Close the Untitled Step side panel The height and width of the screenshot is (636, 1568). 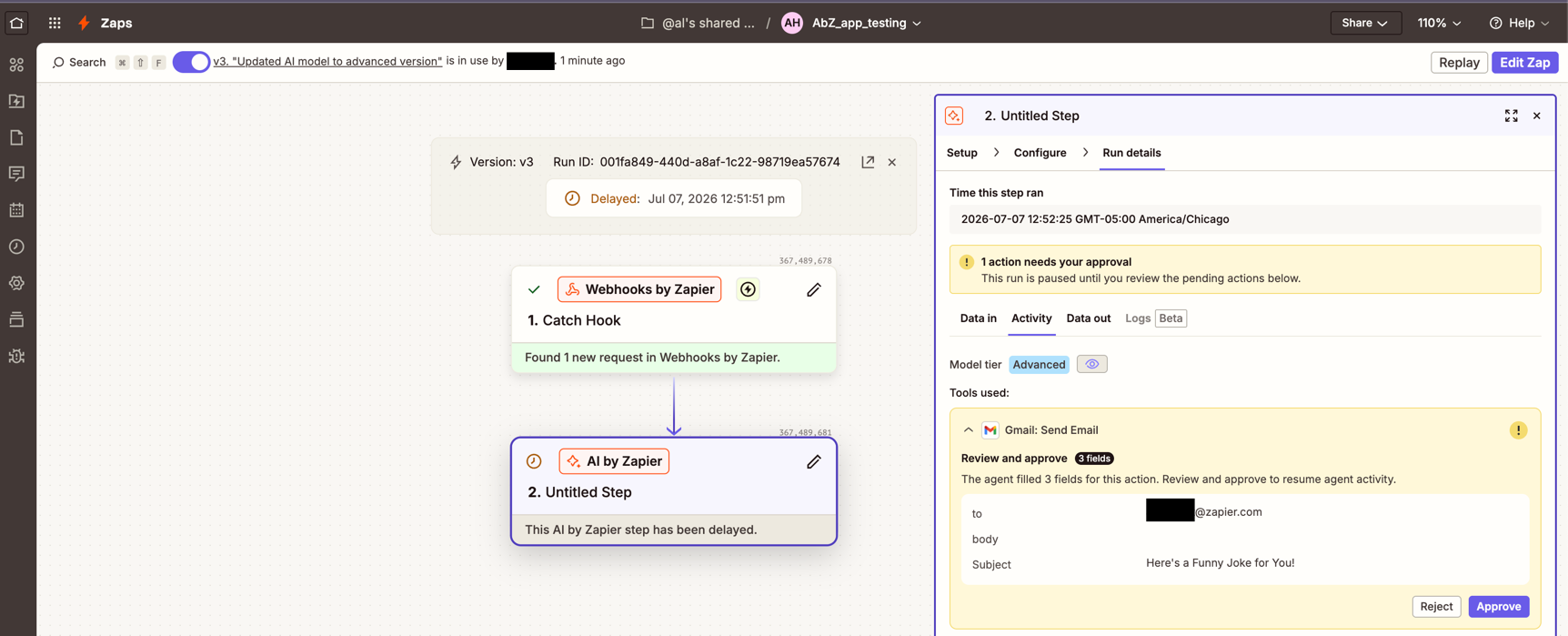point(1537,116)
